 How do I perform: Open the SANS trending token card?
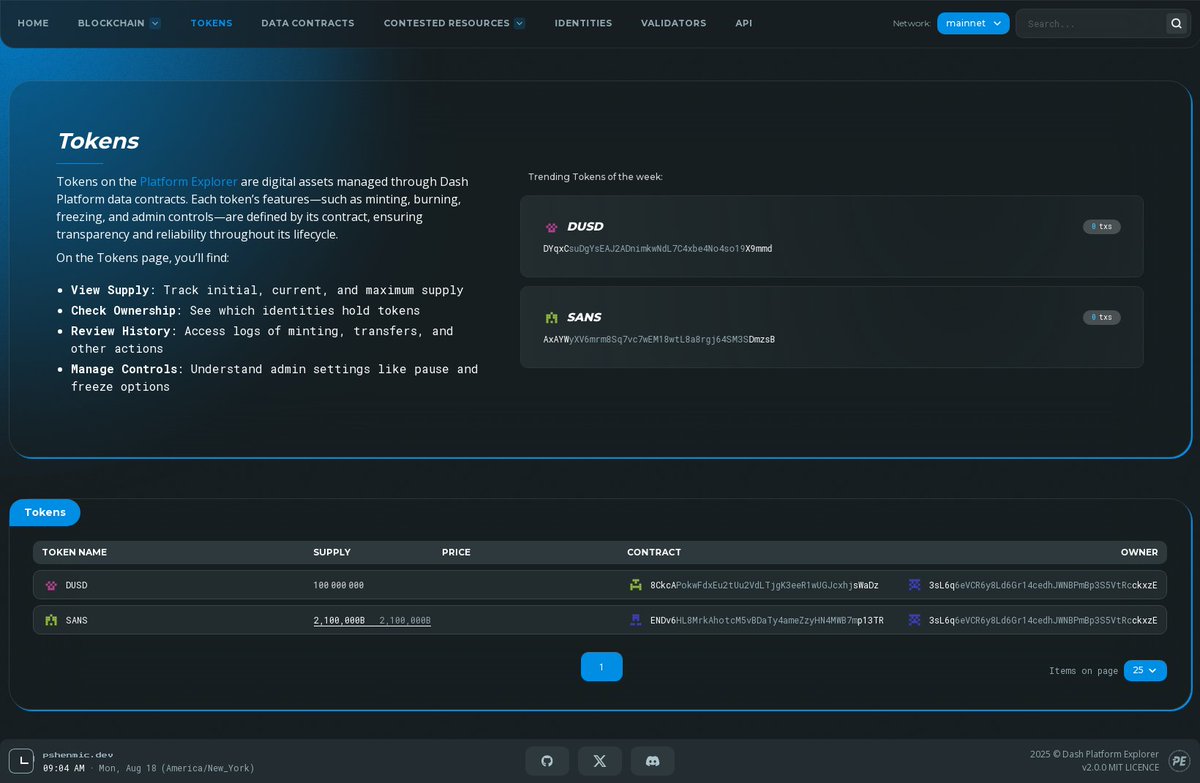pos(831,327)
